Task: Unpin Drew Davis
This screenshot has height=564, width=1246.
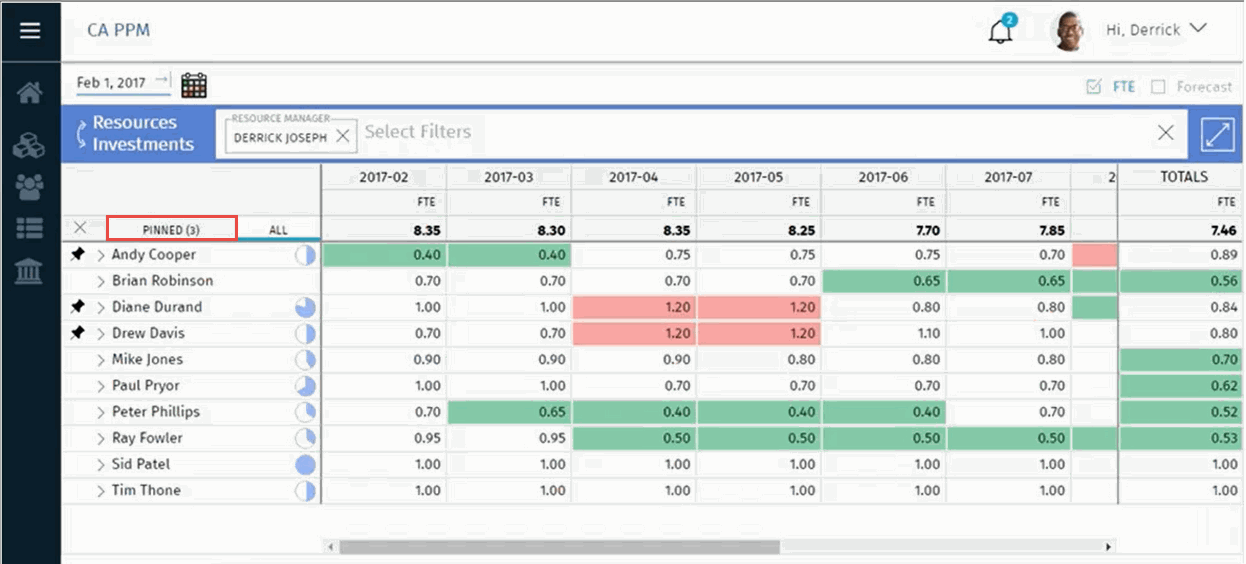Action: pos(79,333)
